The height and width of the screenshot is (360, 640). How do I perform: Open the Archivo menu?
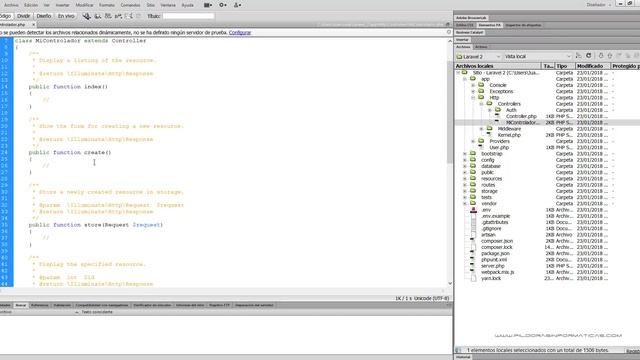[x=11, y=5]
